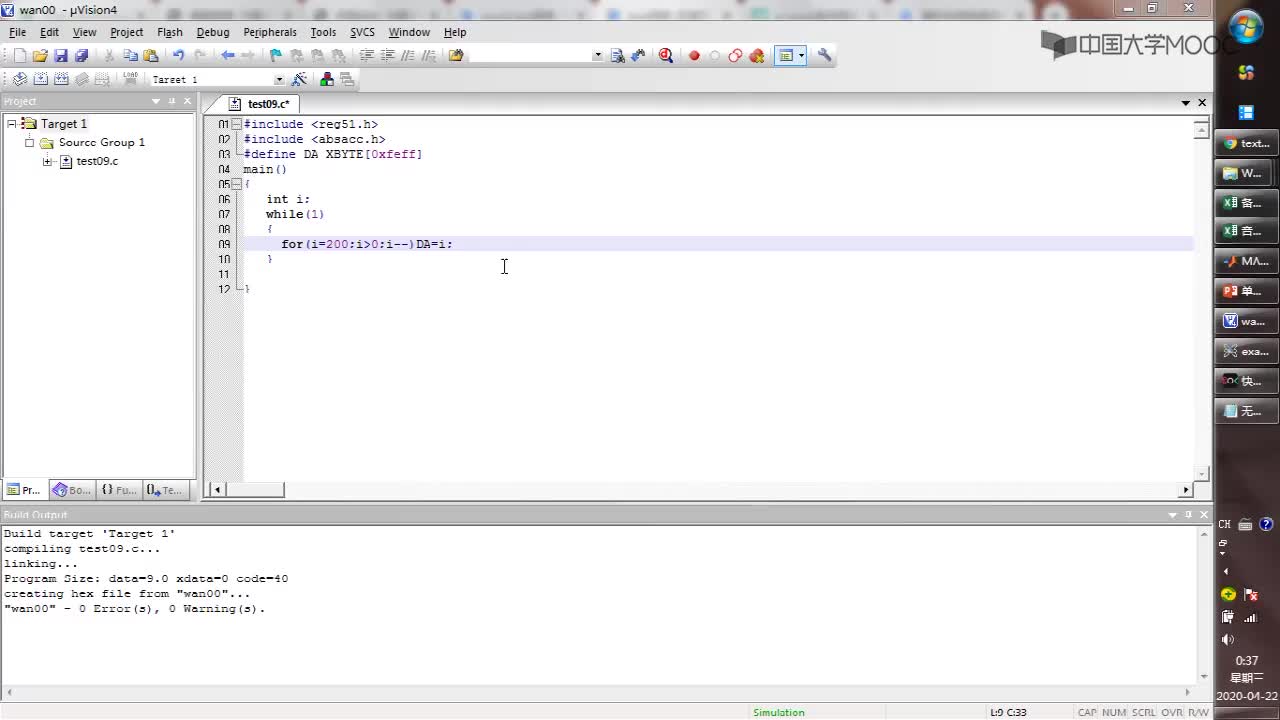The height and width of the screenshot is (720, 1280).
Task: Kill all breakpoints icon
Action: (757, 56)
